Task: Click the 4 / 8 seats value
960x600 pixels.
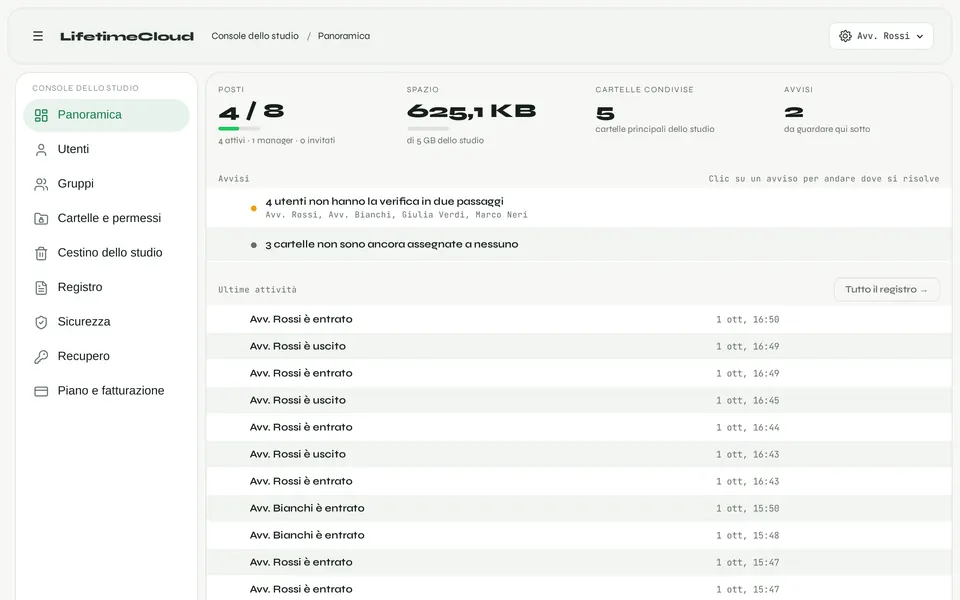Action: [x=251, y=111]
